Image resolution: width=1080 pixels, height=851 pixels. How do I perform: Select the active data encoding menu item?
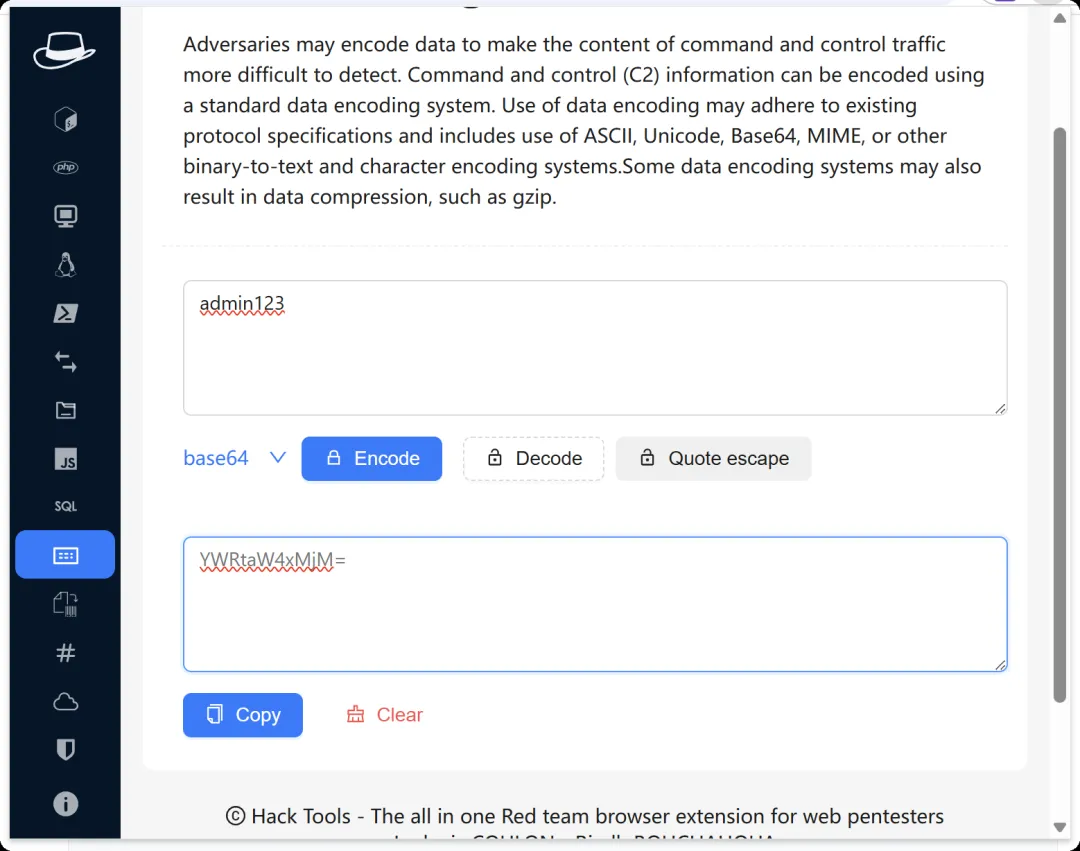[66, 555]
